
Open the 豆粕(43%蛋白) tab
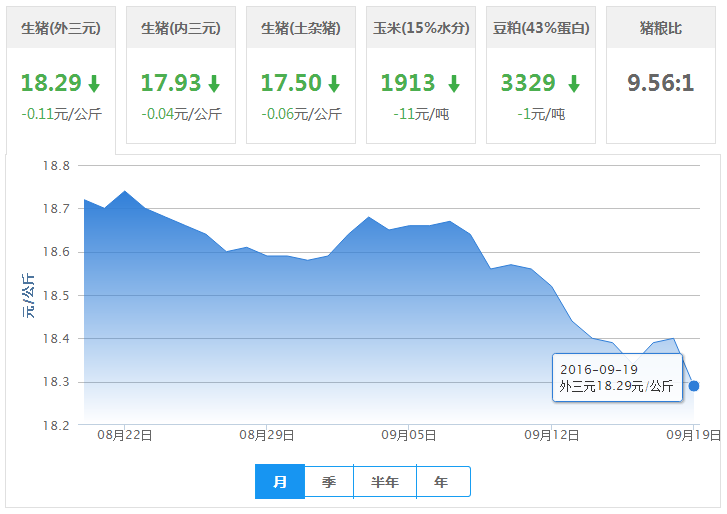pyautogui.click(x=541, y=75)
